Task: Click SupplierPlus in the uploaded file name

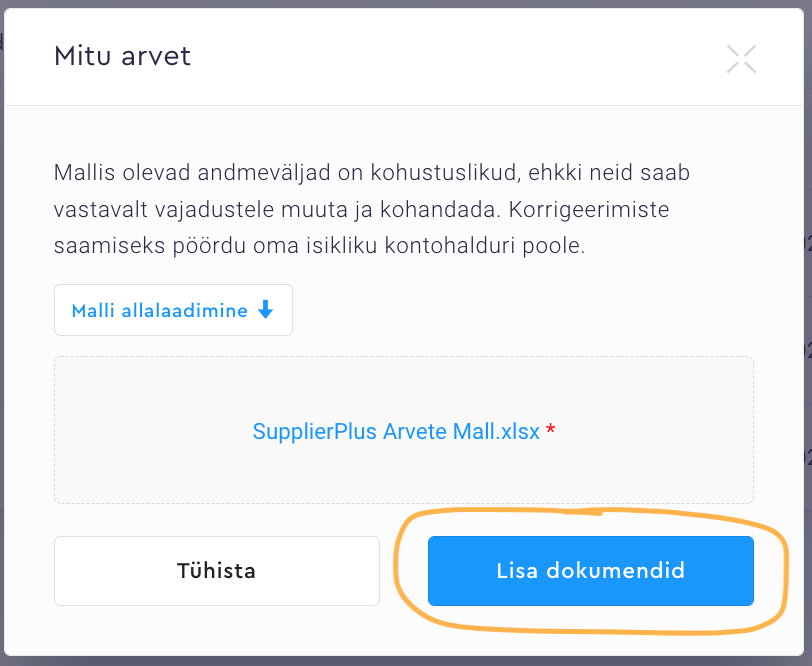Action: click(315, 432)
